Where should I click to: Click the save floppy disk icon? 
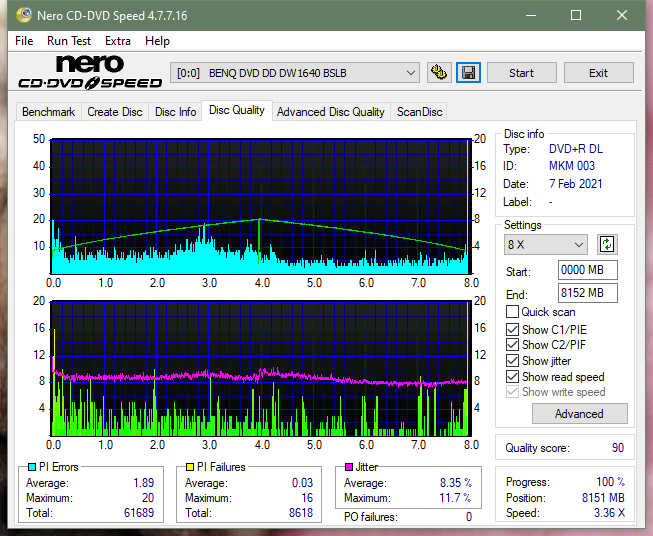469,73
